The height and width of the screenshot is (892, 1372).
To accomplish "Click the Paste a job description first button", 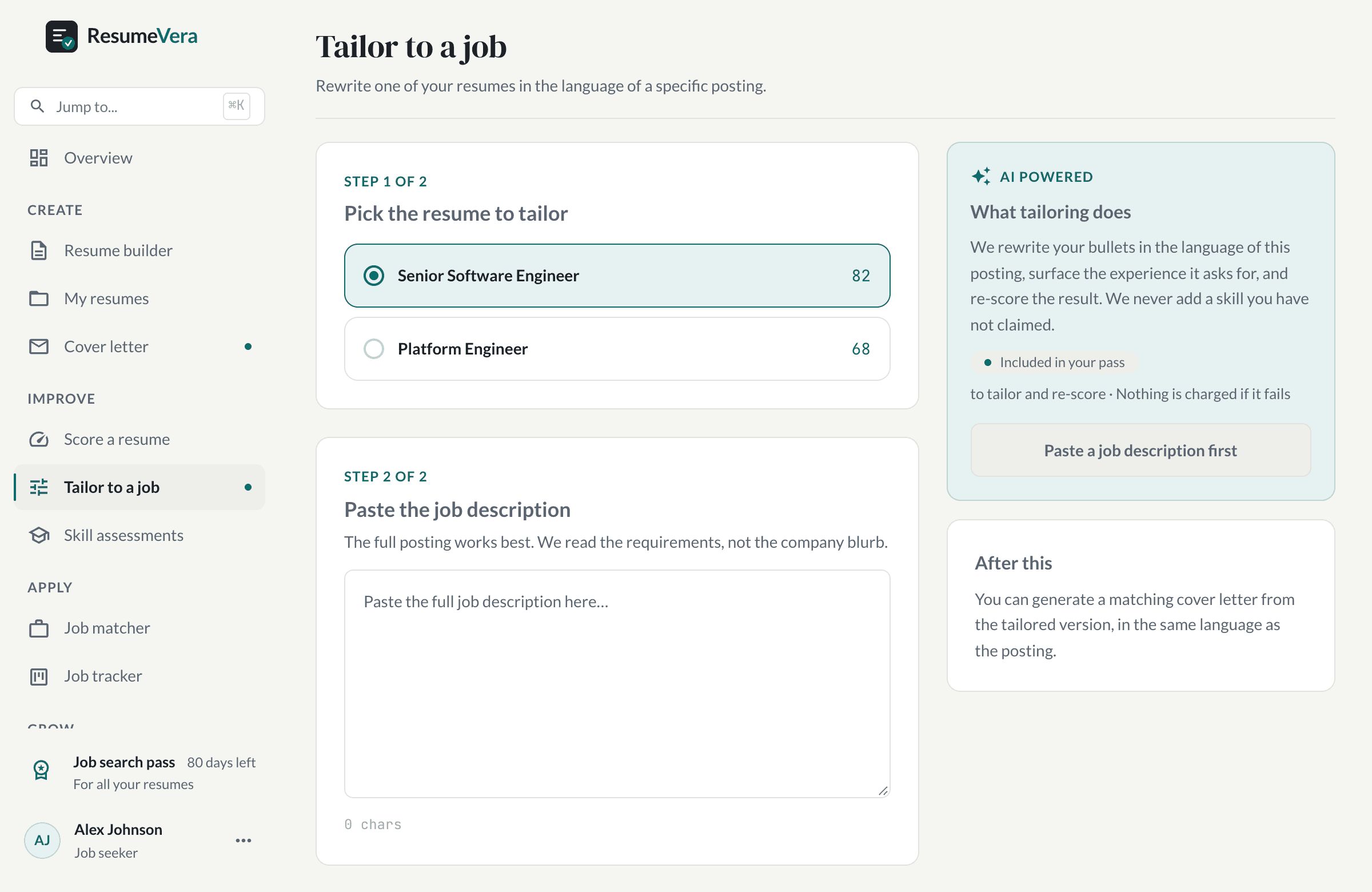I will coord(1140,451).
